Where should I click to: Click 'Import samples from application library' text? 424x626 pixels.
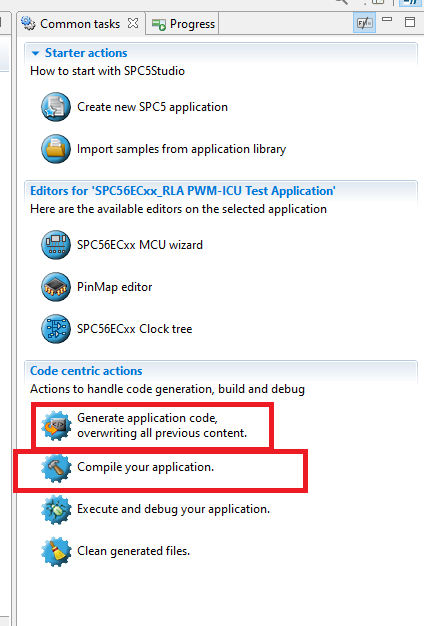tap(182, 149)
